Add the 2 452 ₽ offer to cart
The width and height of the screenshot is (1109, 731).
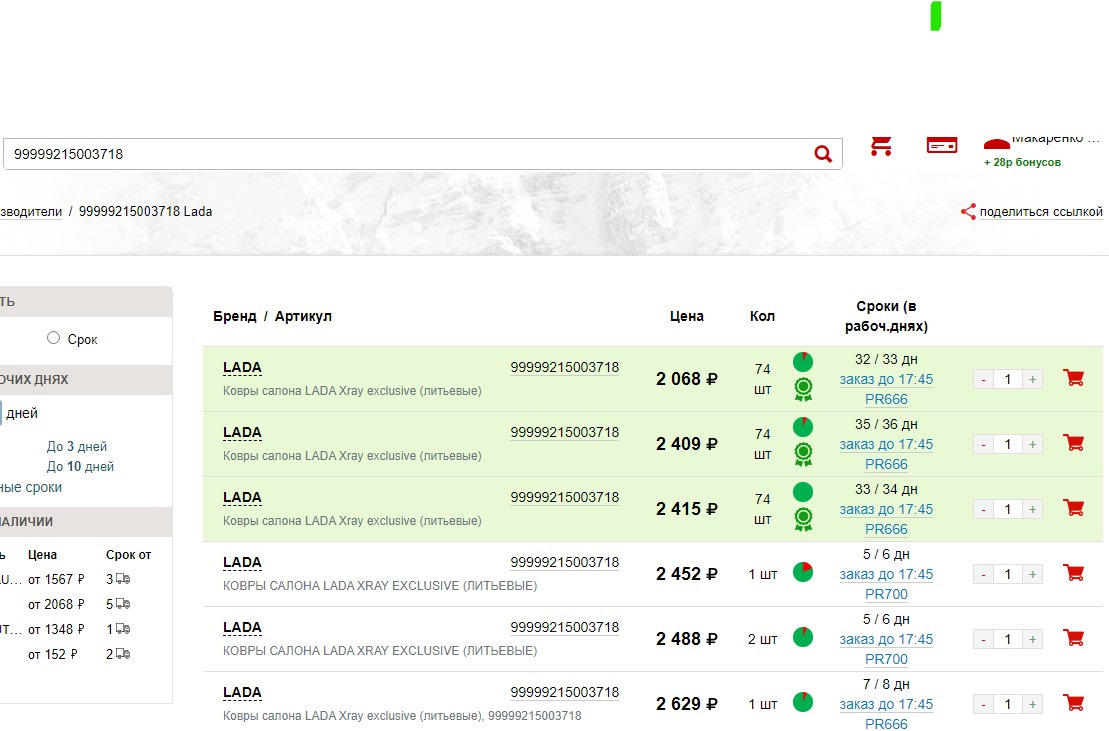coord(1074,574)
